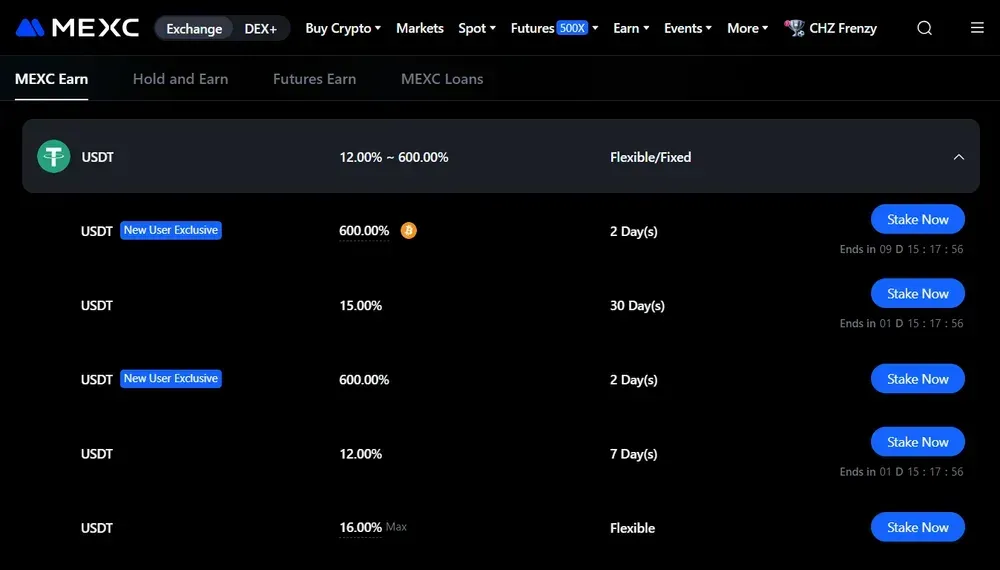Switch to the Futures Earn tab
1000x570 pixels.
click(x=314, y=79)
